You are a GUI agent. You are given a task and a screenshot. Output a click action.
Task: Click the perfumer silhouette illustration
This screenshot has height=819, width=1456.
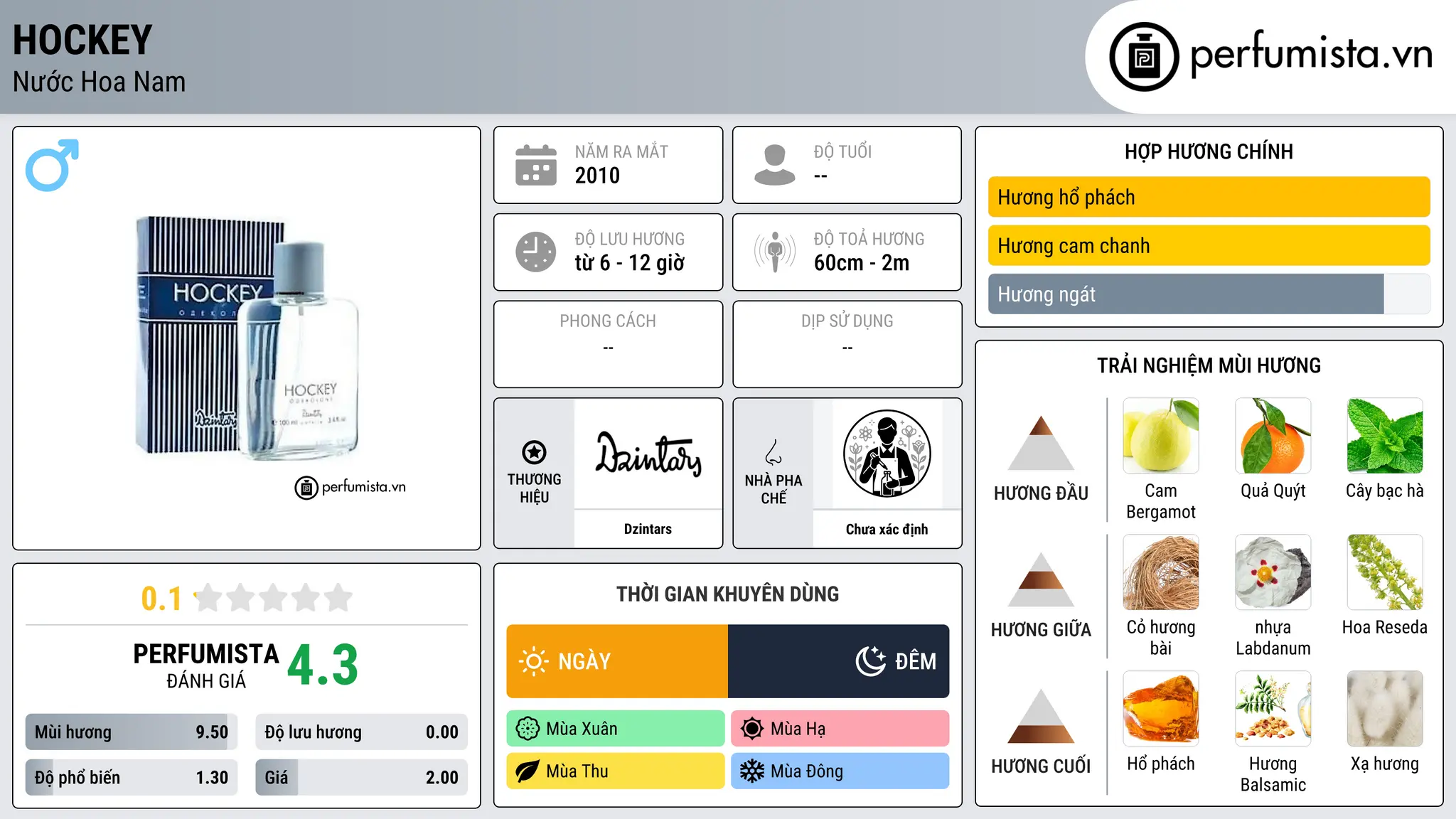887,454
